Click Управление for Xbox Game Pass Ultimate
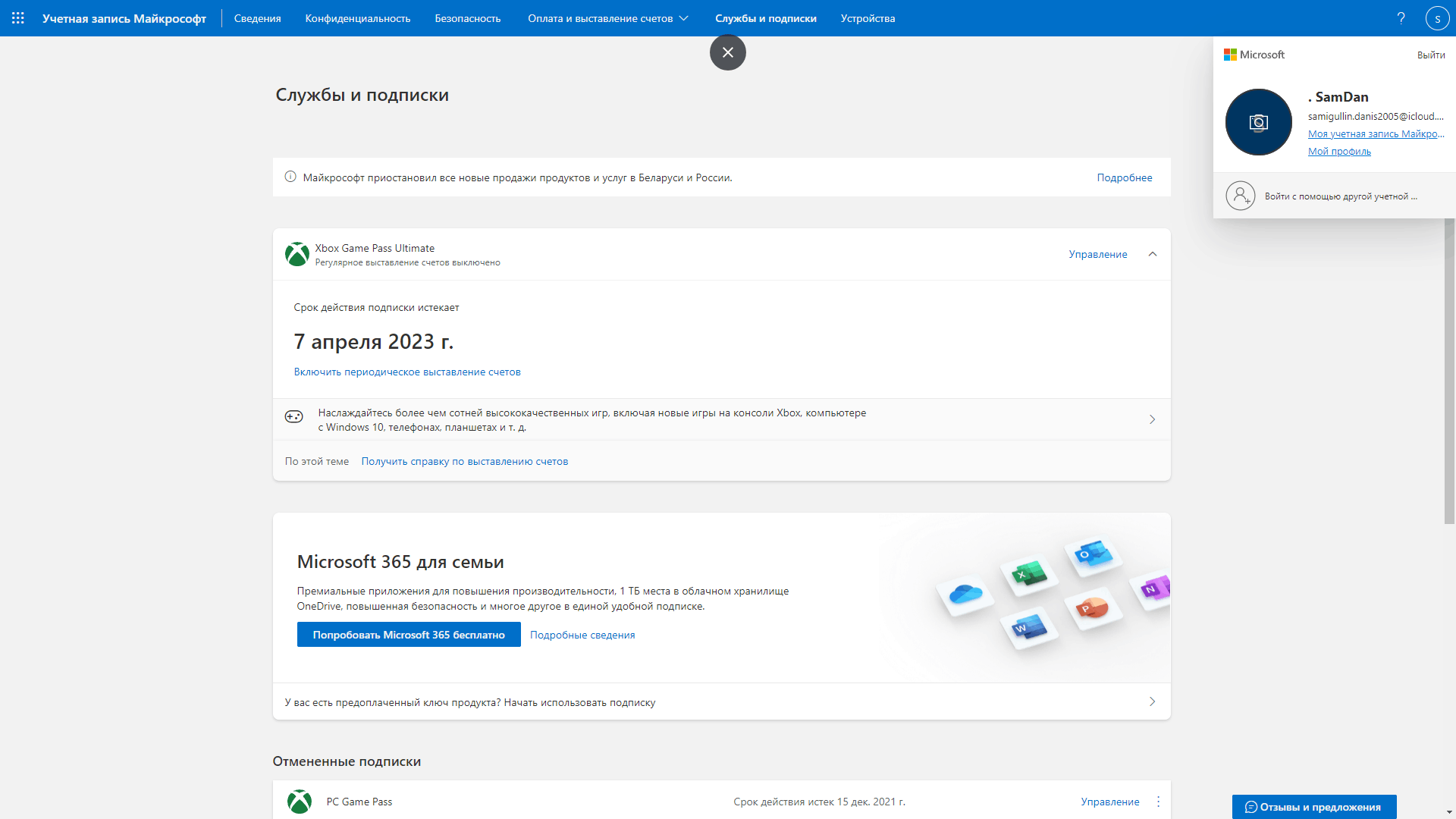Viewport: 1456px width, 819px height. click(1098, 254)
